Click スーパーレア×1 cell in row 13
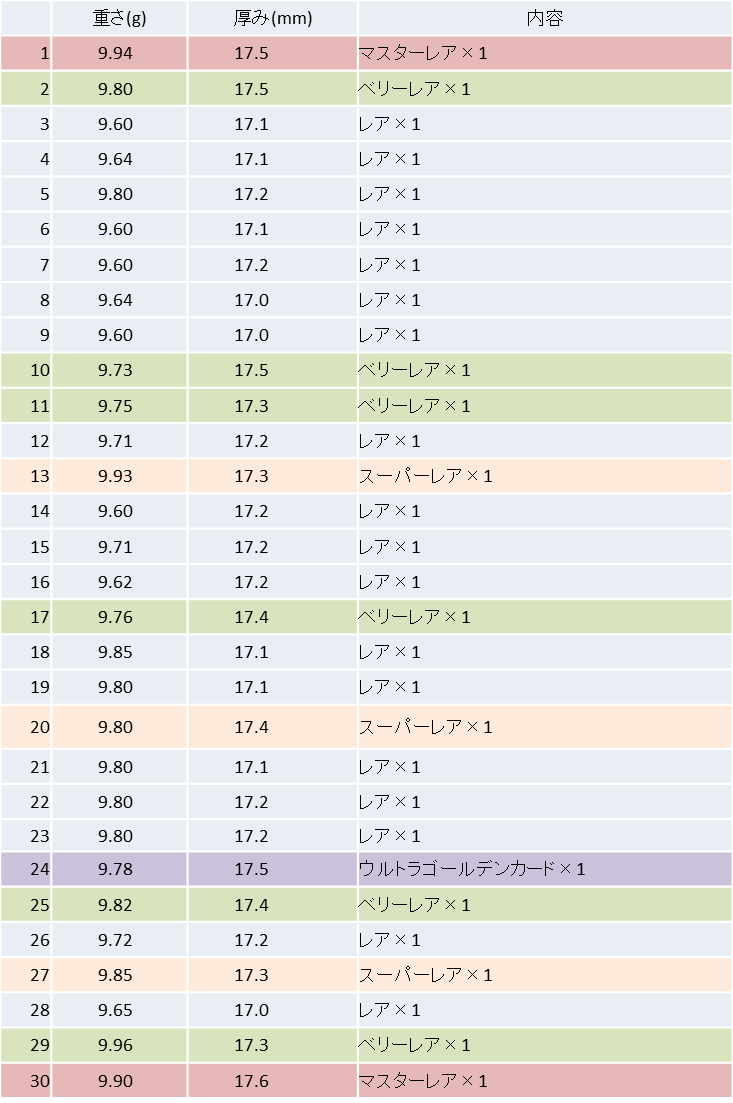Viewport: 733px width, 1103px height. pos(544,476)
